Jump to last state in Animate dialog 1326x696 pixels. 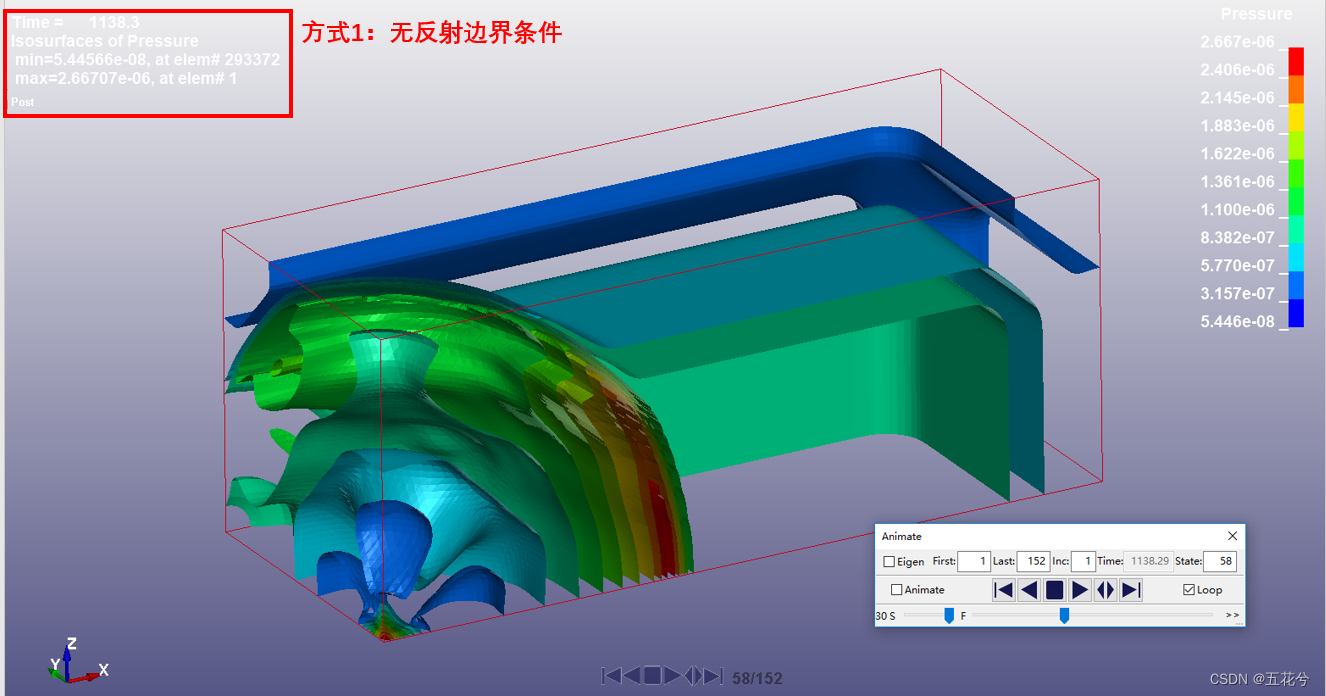(x=1131, y=590)
